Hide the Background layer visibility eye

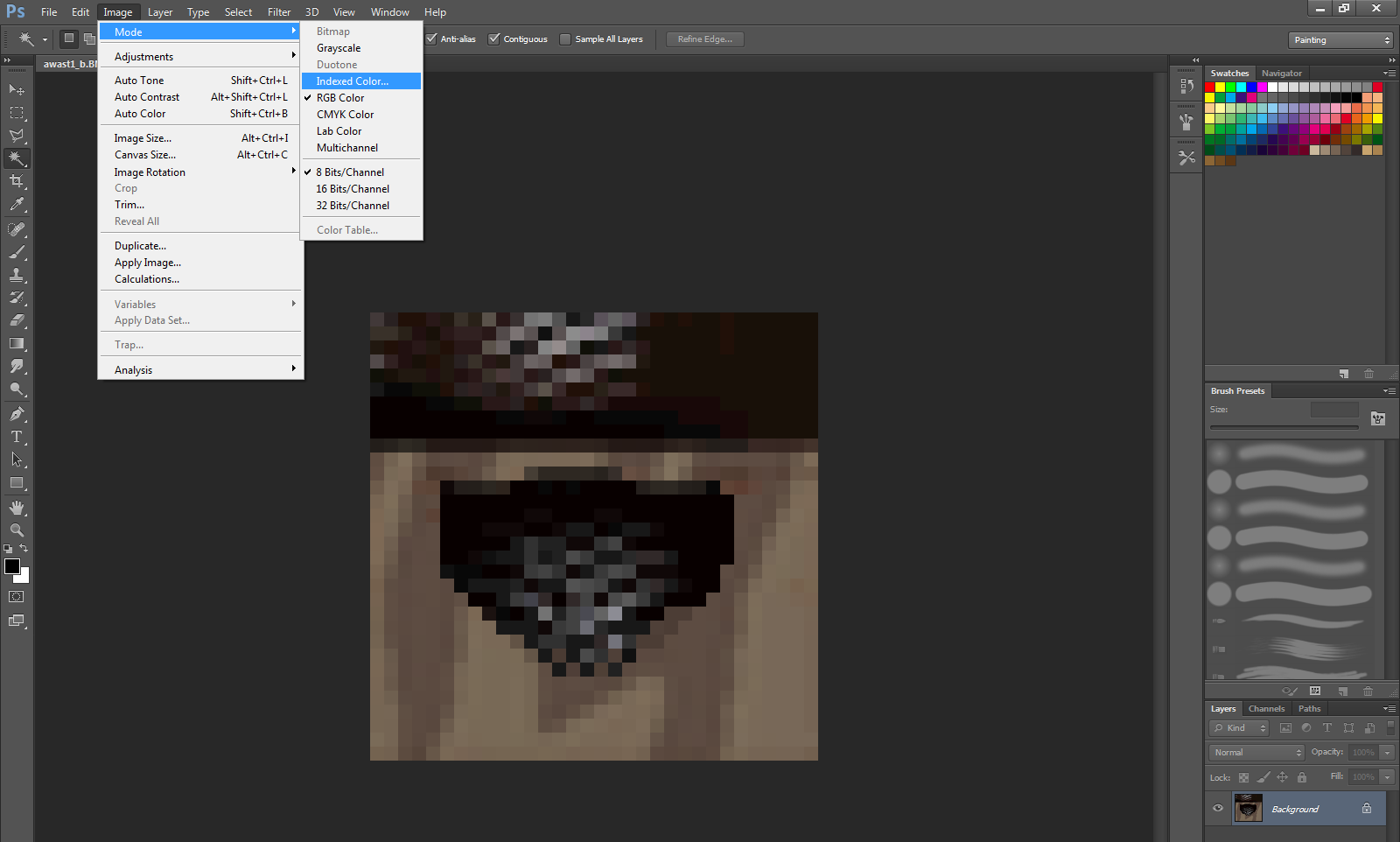pos(1218,808)
